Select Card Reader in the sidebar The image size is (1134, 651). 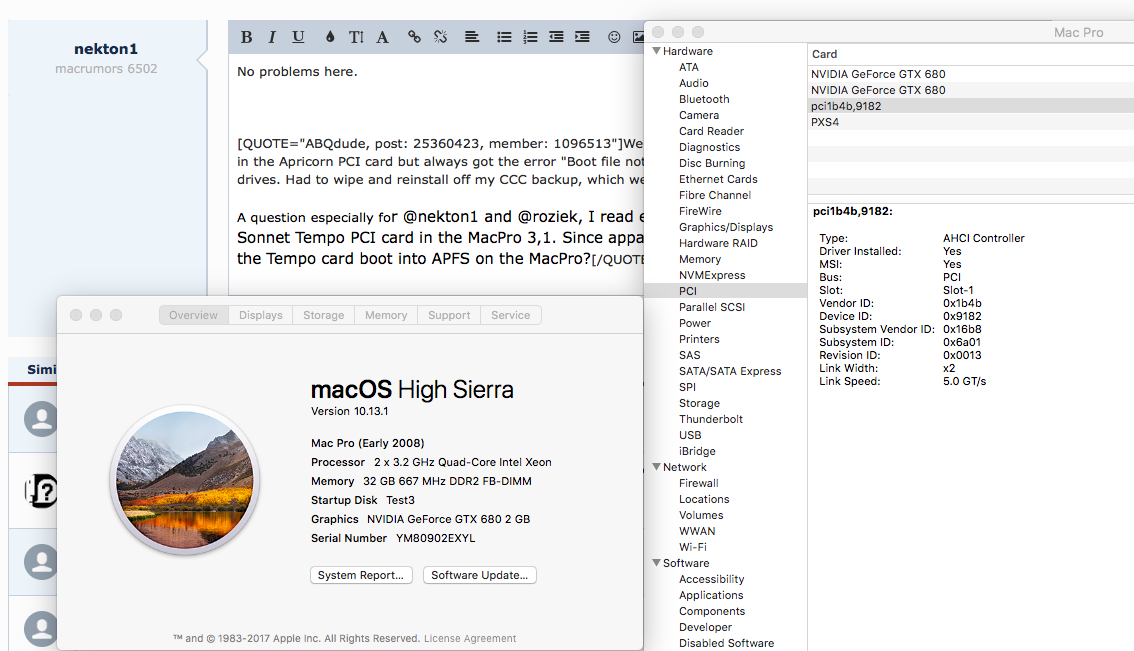[711, 131]
